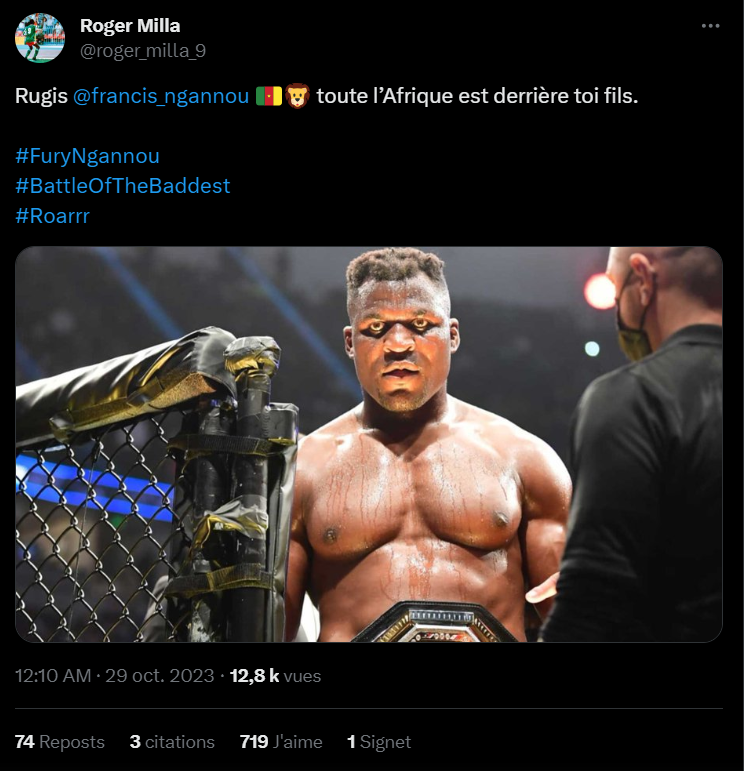Follow the #FuryNgannou hashtag
Image resolution: width=744 pixels, height=771 pixels.
[x=88, y=156]
